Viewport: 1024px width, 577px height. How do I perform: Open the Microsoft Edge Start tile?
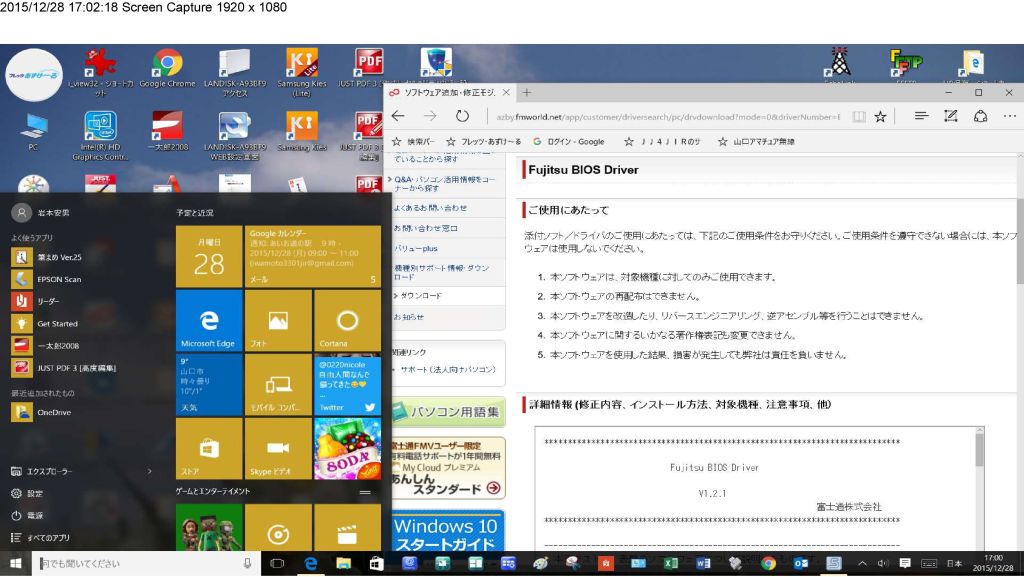pyautogui.click(x=209, y=320)
